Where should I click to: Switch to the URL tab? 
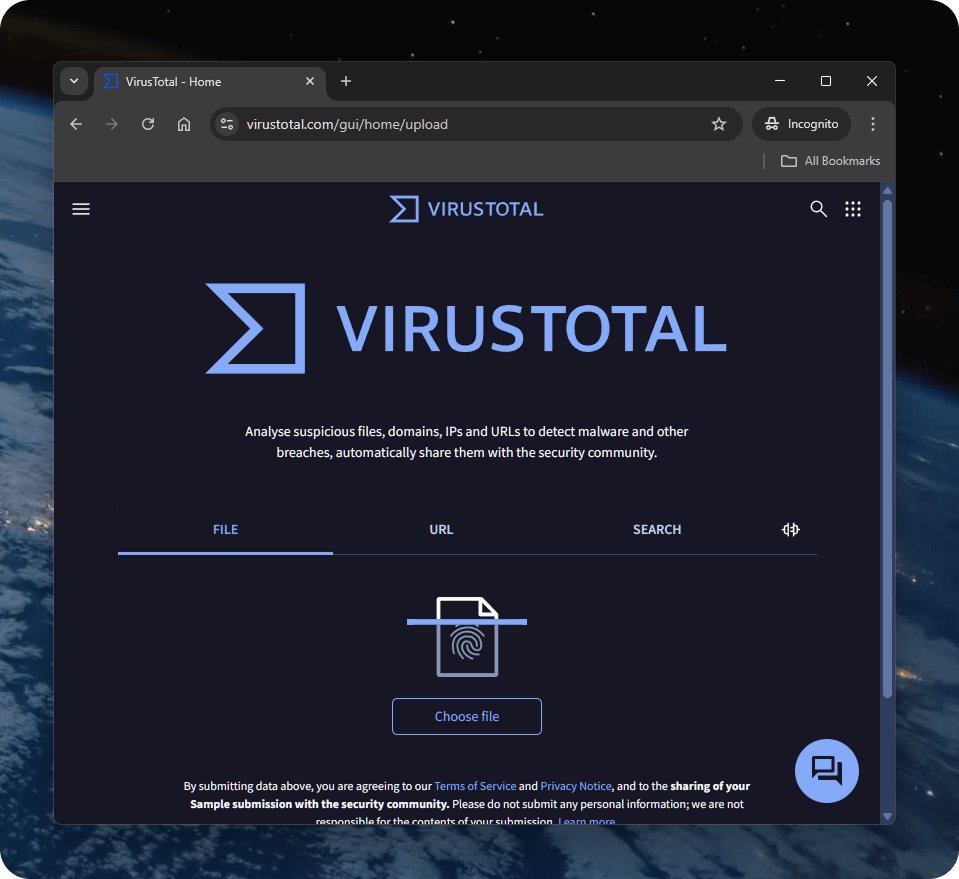[441, 530]
